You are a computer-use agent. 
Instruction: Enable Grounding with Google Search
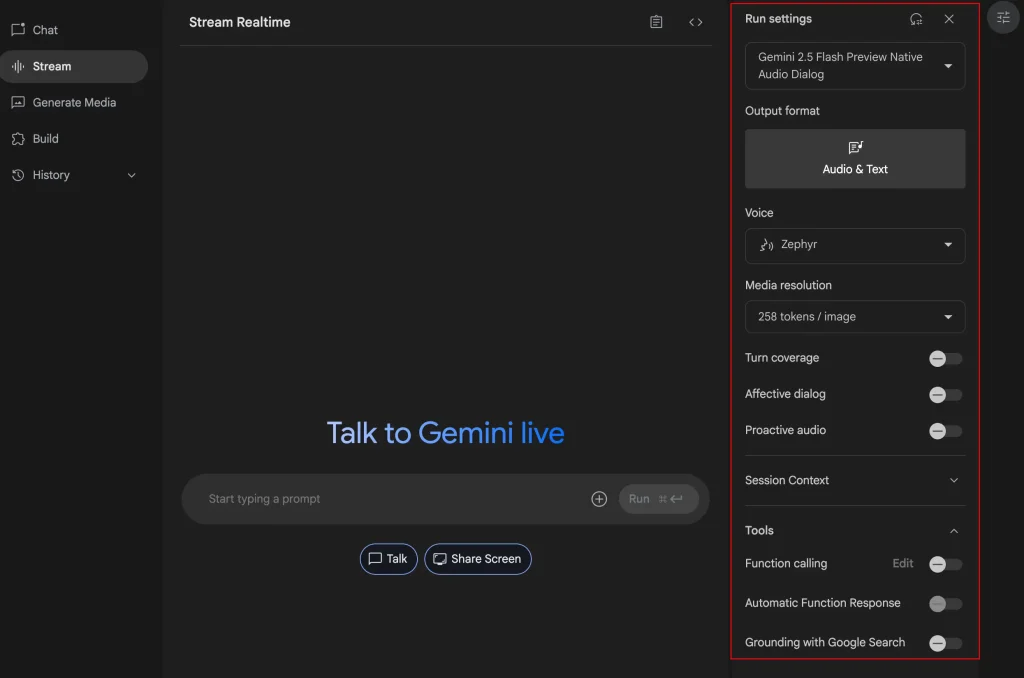[x=945, y=643]
